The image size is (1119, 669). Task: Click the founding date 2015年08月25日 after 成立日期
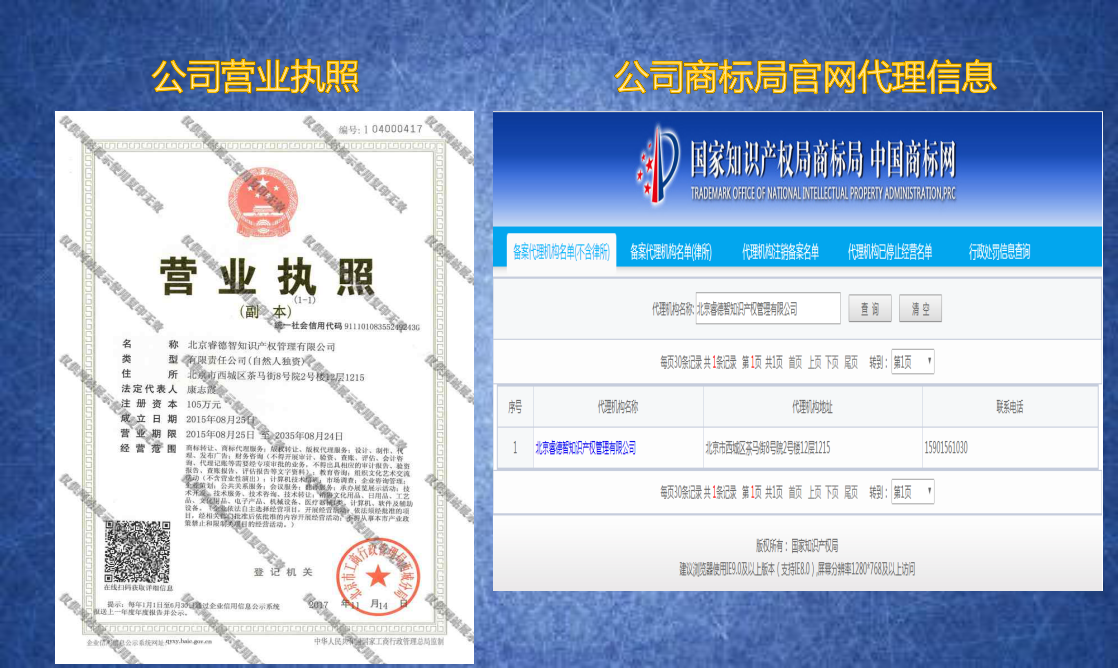221,419
